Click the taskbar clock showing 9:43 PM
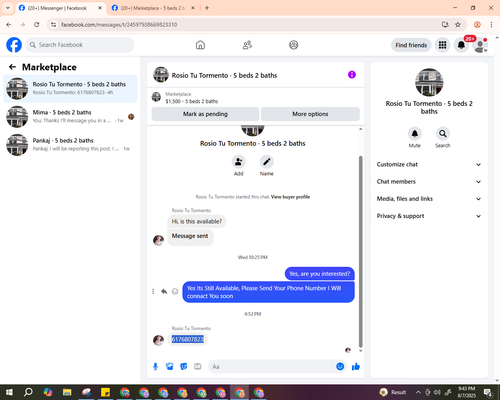The image size is (500, 400). pos(467,392)
